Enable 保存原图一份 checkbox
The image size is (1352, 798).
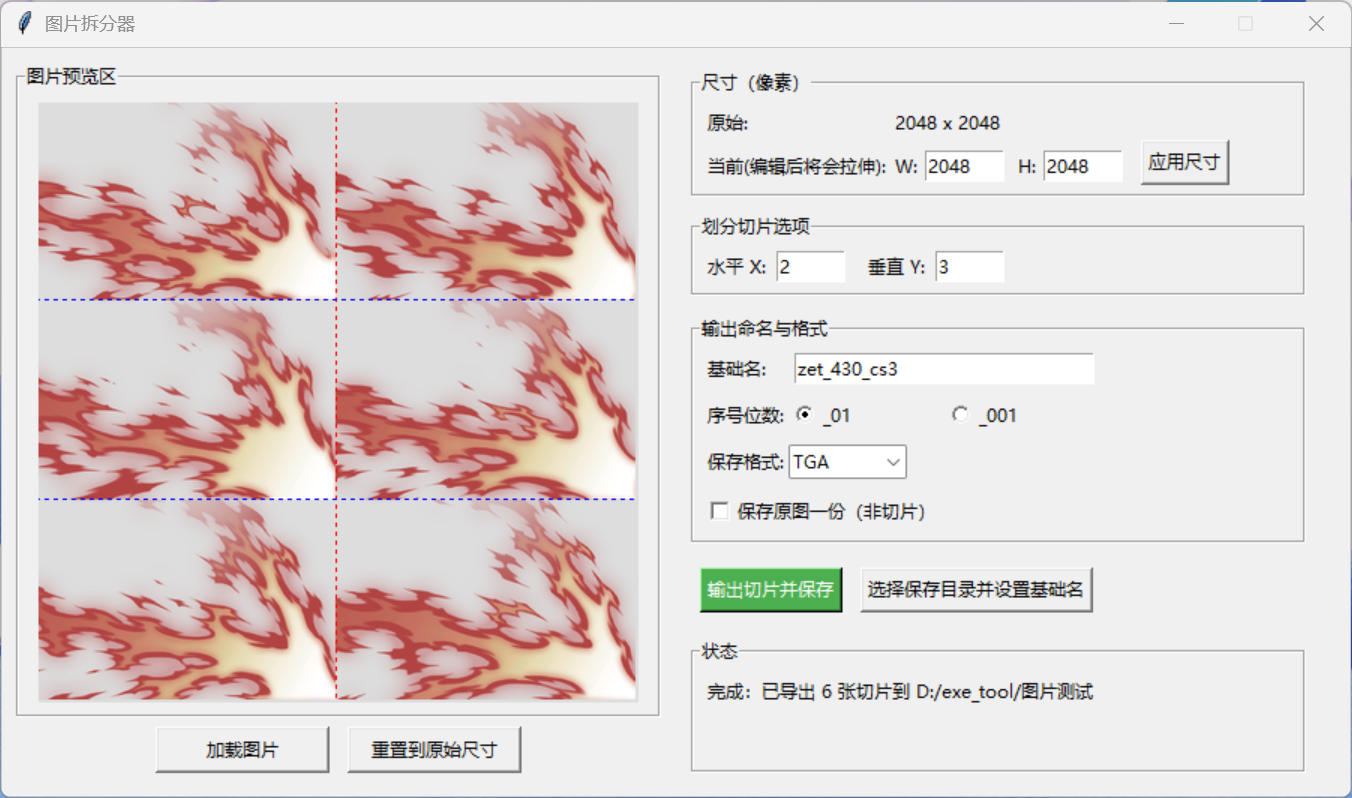[719, 511]
